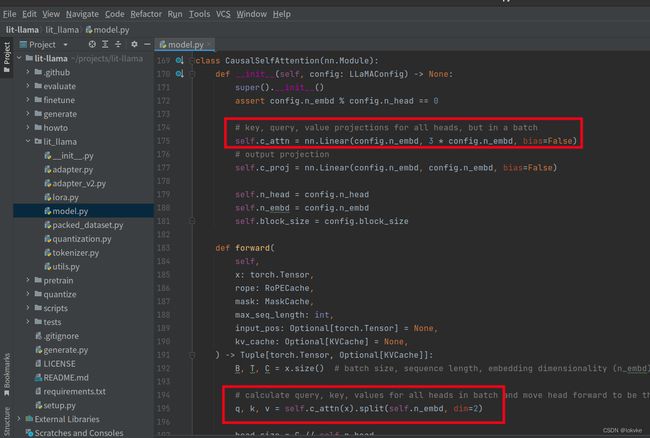Click gutter override icon on line 169
The height and width of the screenshot is (438, 650).
coord(179,60)
